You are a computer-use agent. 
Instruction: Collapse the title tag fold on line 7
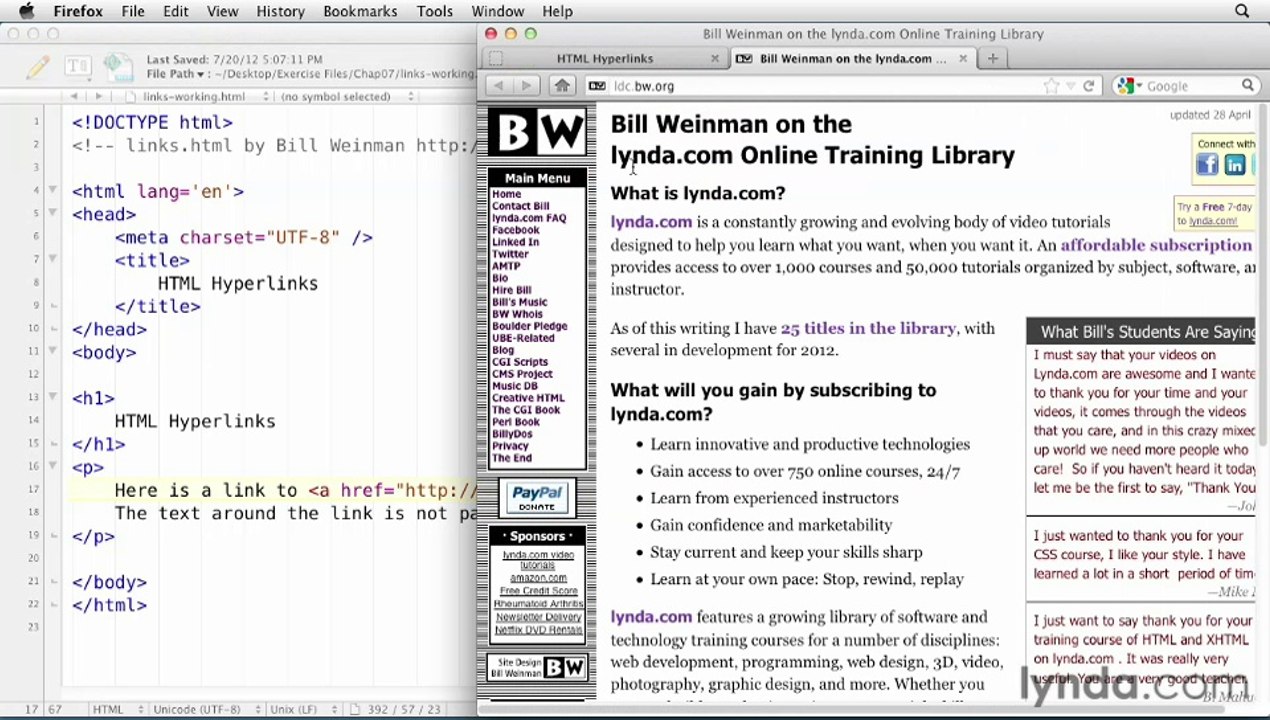pos(53,259)
